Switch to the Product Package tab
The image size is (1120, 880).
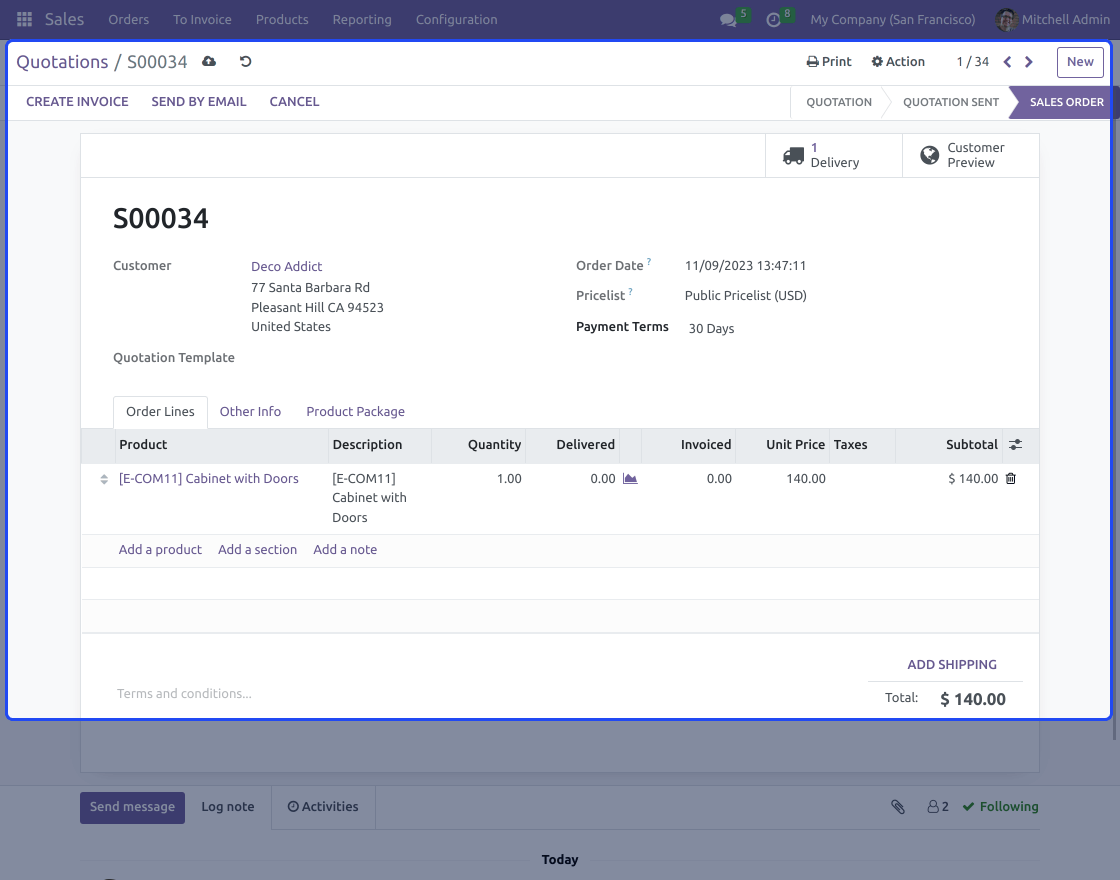coord(356,412)
